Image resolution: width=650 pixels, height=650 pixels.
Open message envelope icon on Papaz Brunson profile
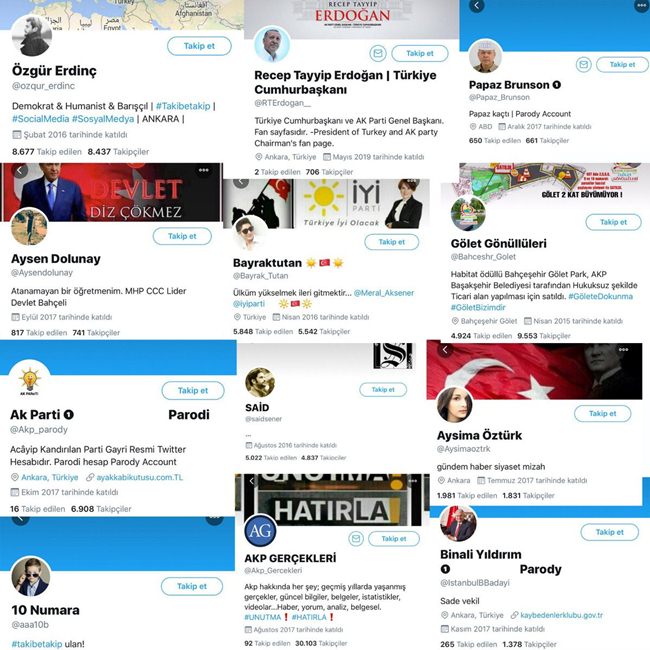[583, 65]
